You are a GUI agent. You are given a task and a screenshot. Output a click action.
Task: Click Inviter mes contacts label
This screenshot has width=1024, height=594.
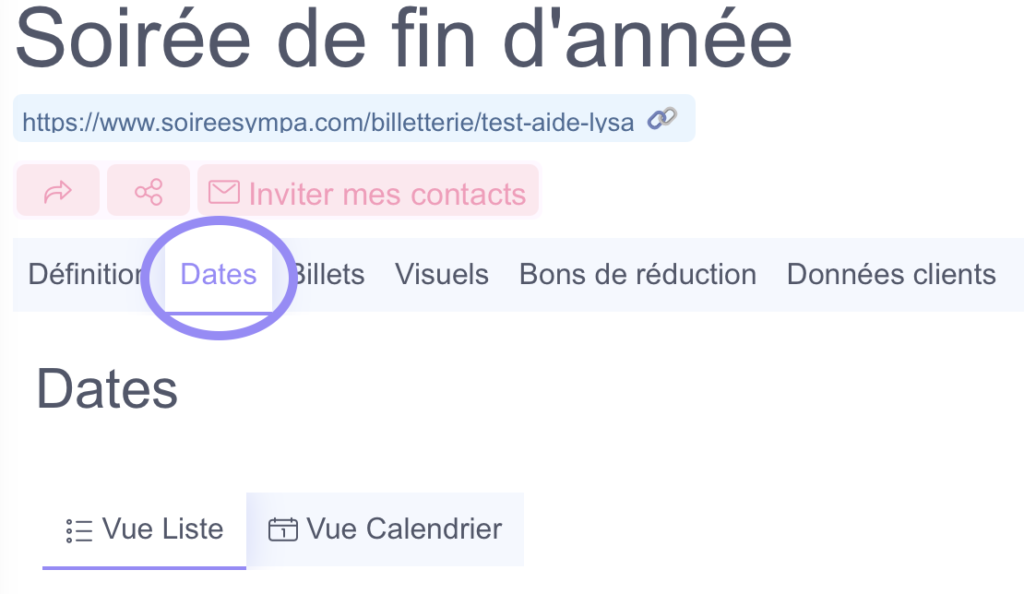(387, 194)
